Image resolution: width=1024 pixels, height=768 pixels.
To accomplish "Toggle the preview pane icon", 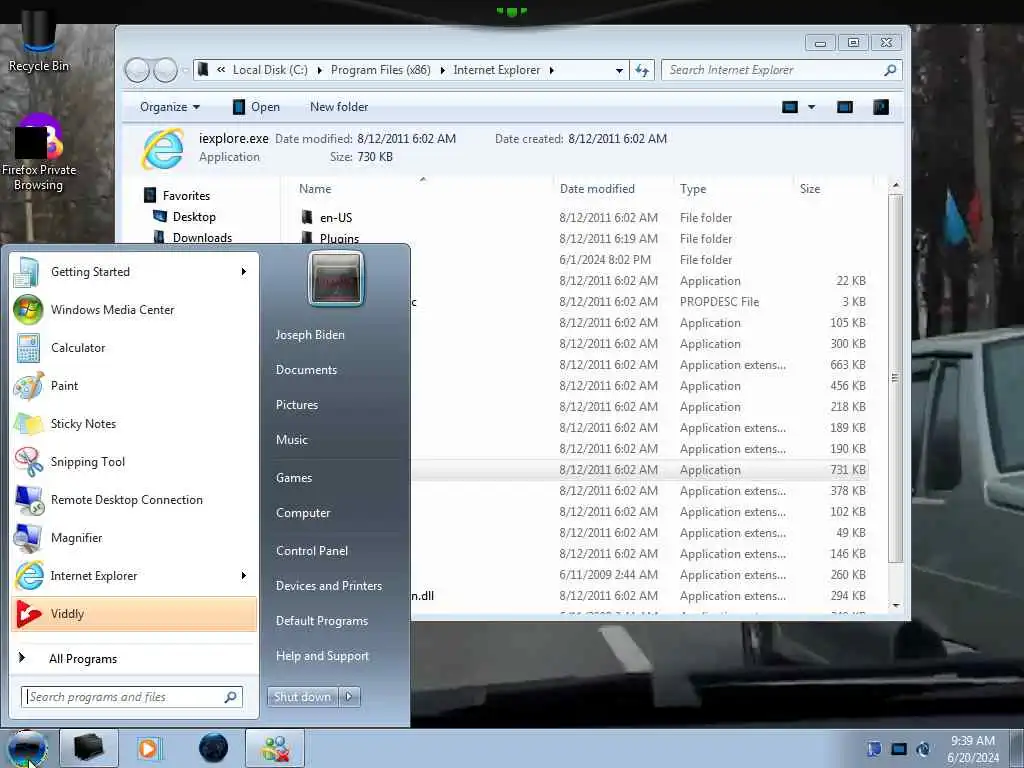I will click(844, 107).
